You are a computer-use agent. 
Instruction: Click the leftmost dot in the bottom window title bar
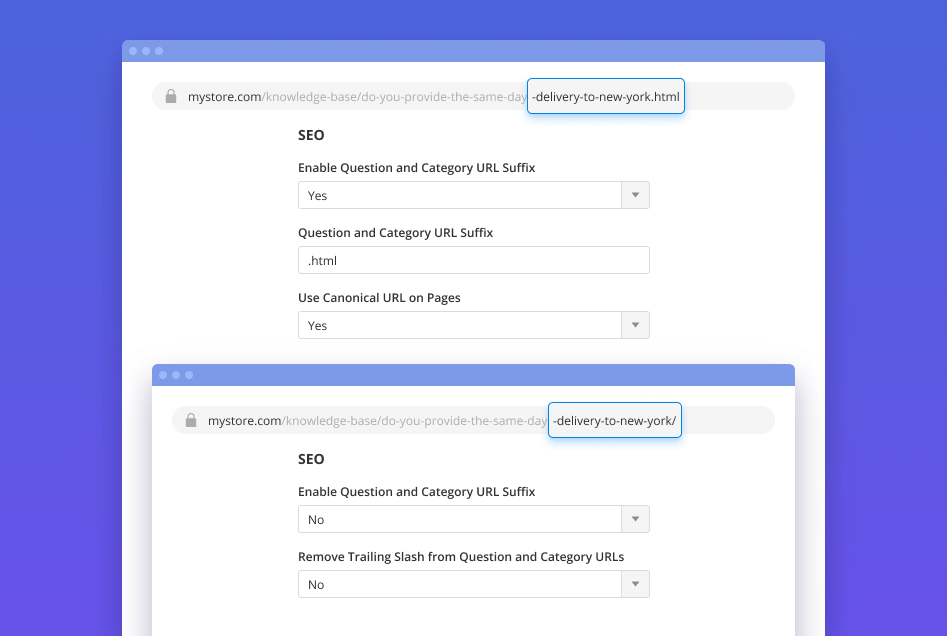tap(163, 375)
